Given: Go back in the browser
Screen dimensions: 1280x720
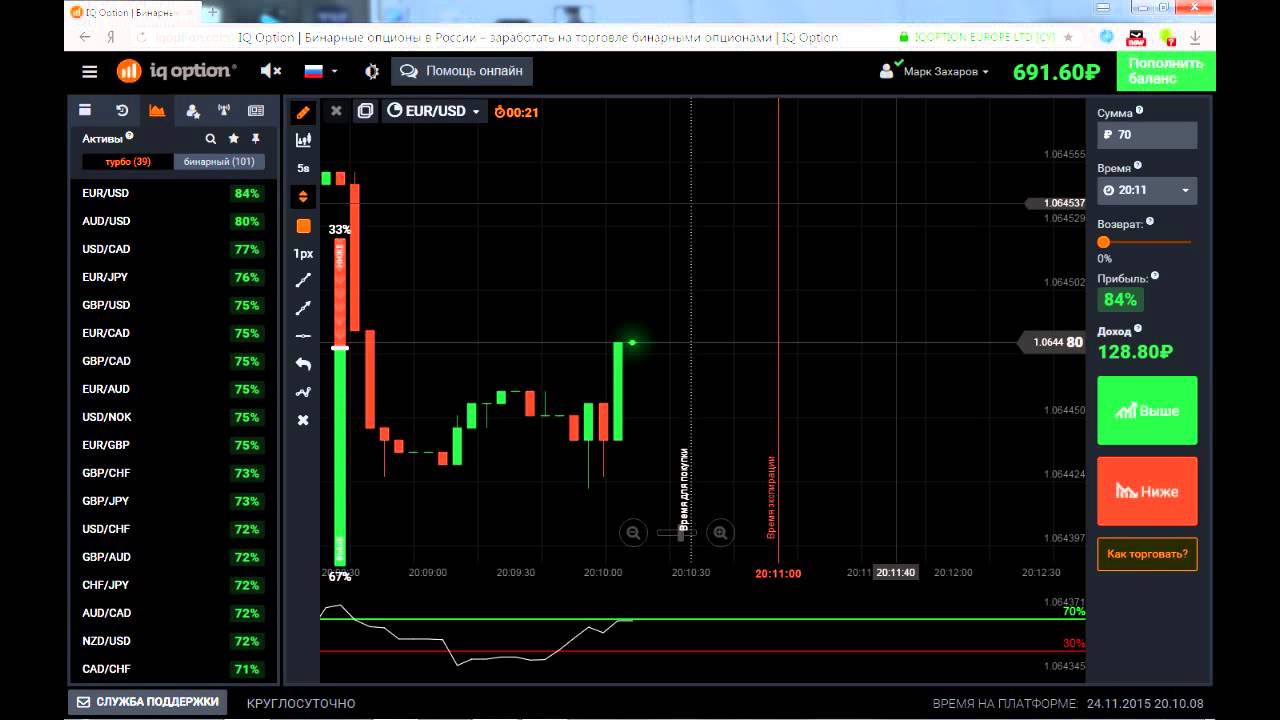Looking at the screenshot, I should pyautogui.click(x=85, y=37).
